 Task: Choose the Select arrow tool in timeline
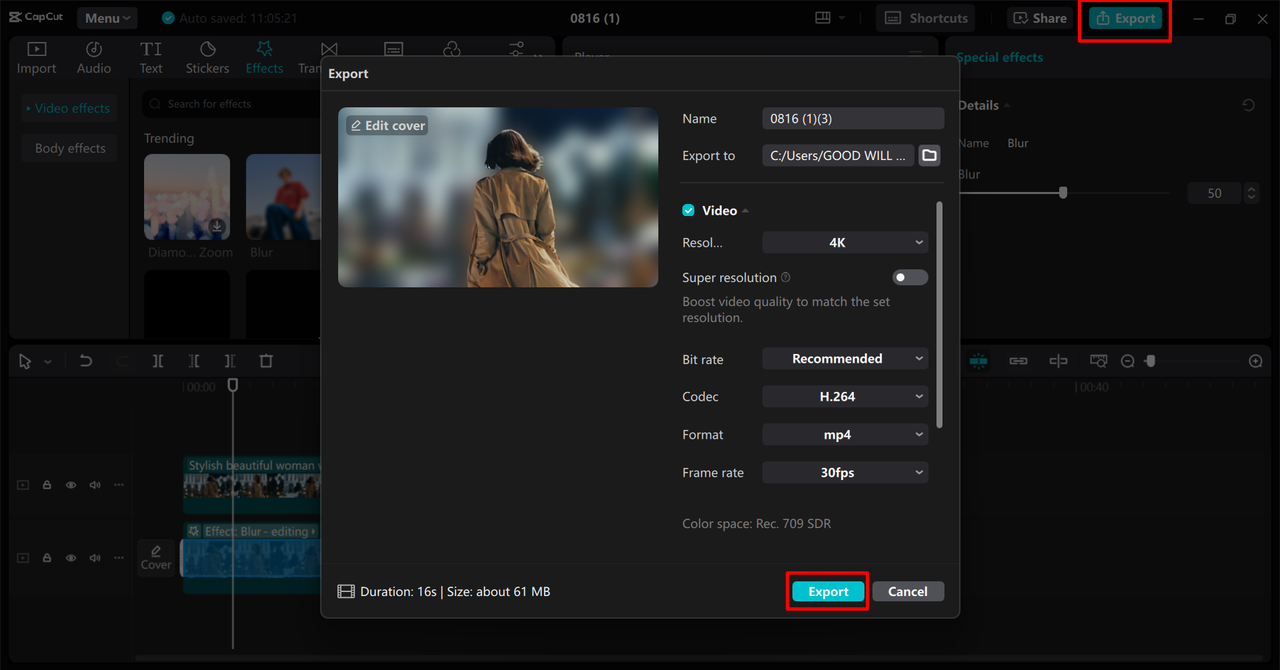pos(26,361)
